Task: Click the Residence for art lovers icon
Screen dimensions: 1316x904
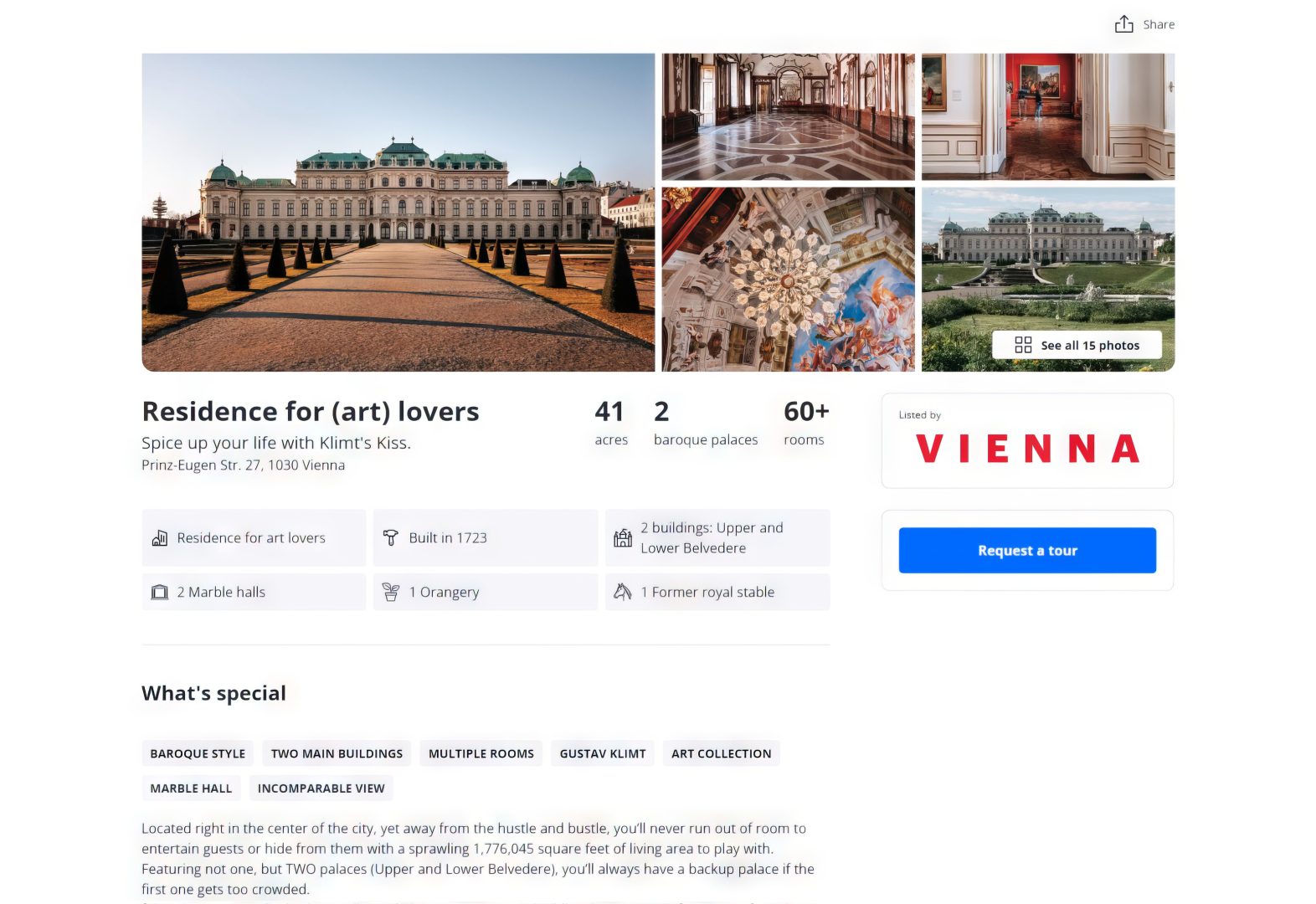Action: [x=159, y=538]
